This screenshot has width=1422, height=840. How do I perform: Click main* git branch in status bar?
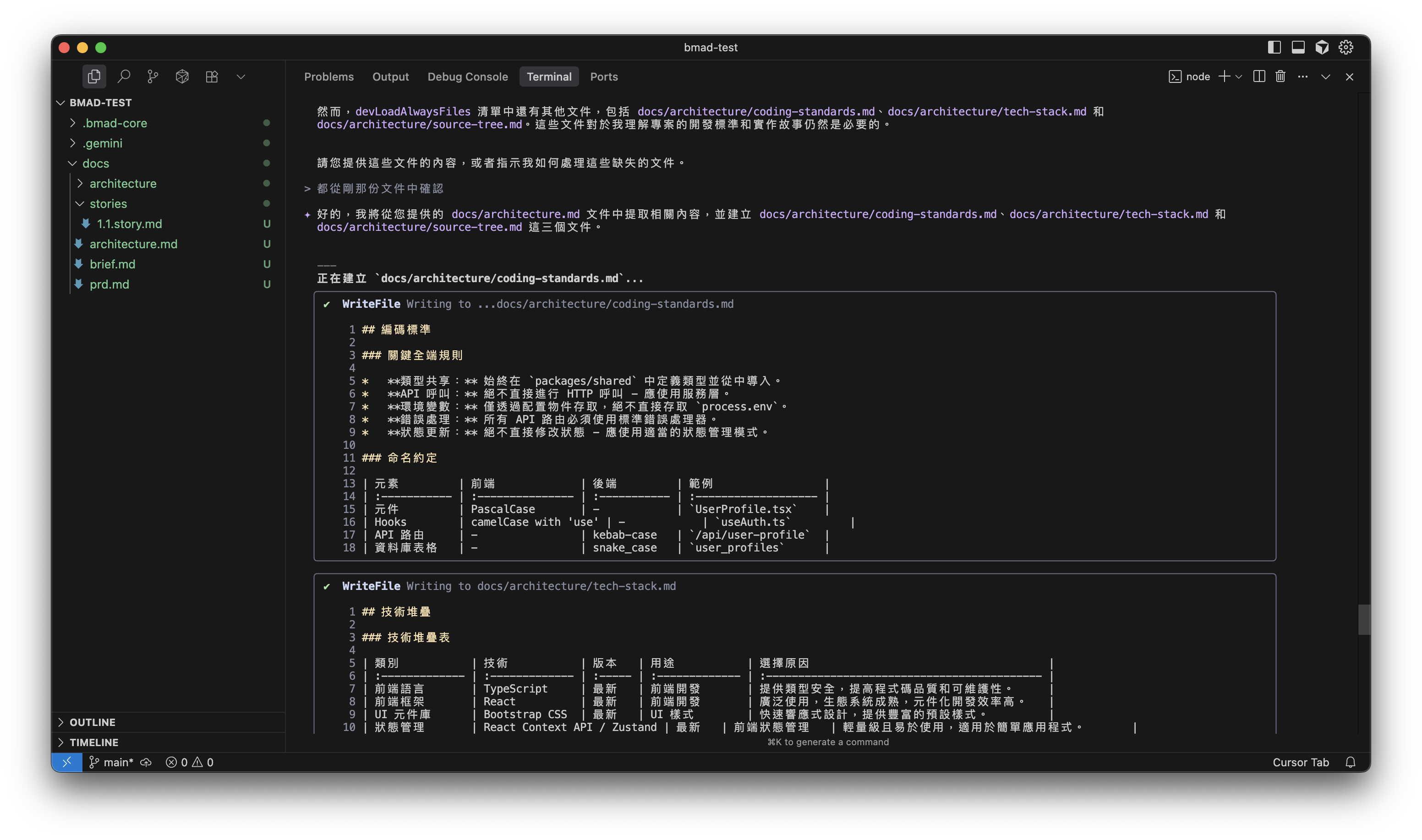[111, 763]
